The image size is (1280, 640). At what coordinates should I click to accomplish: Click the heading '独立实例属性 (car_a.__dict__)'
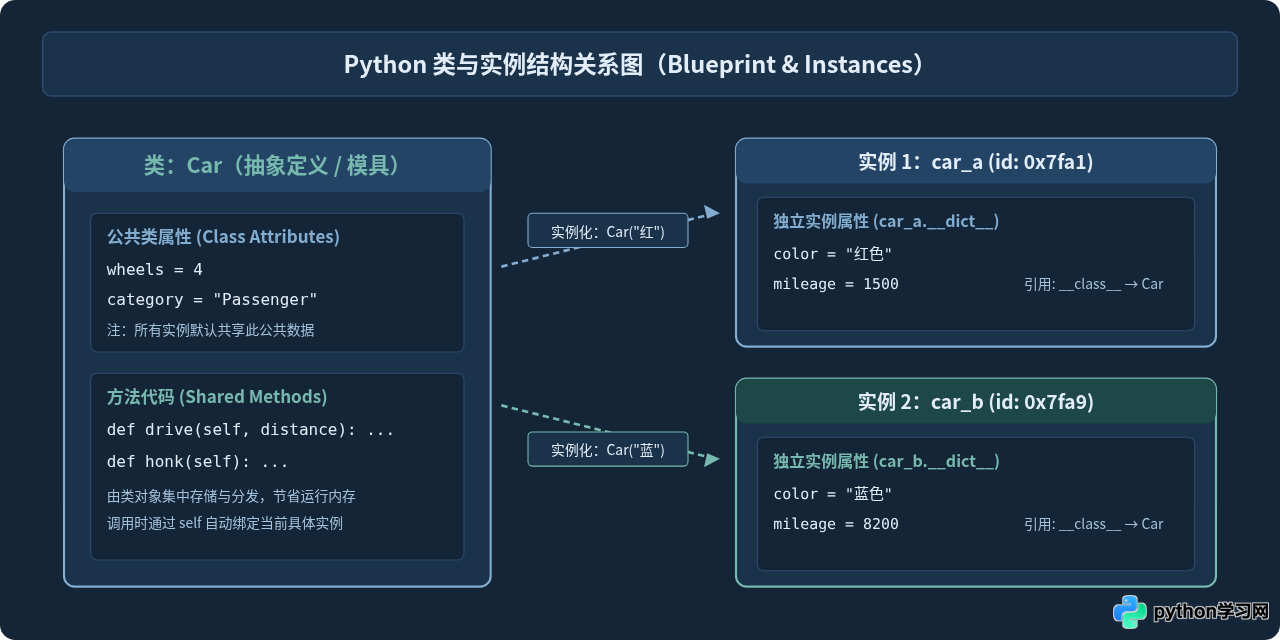[x=886, y=222]
